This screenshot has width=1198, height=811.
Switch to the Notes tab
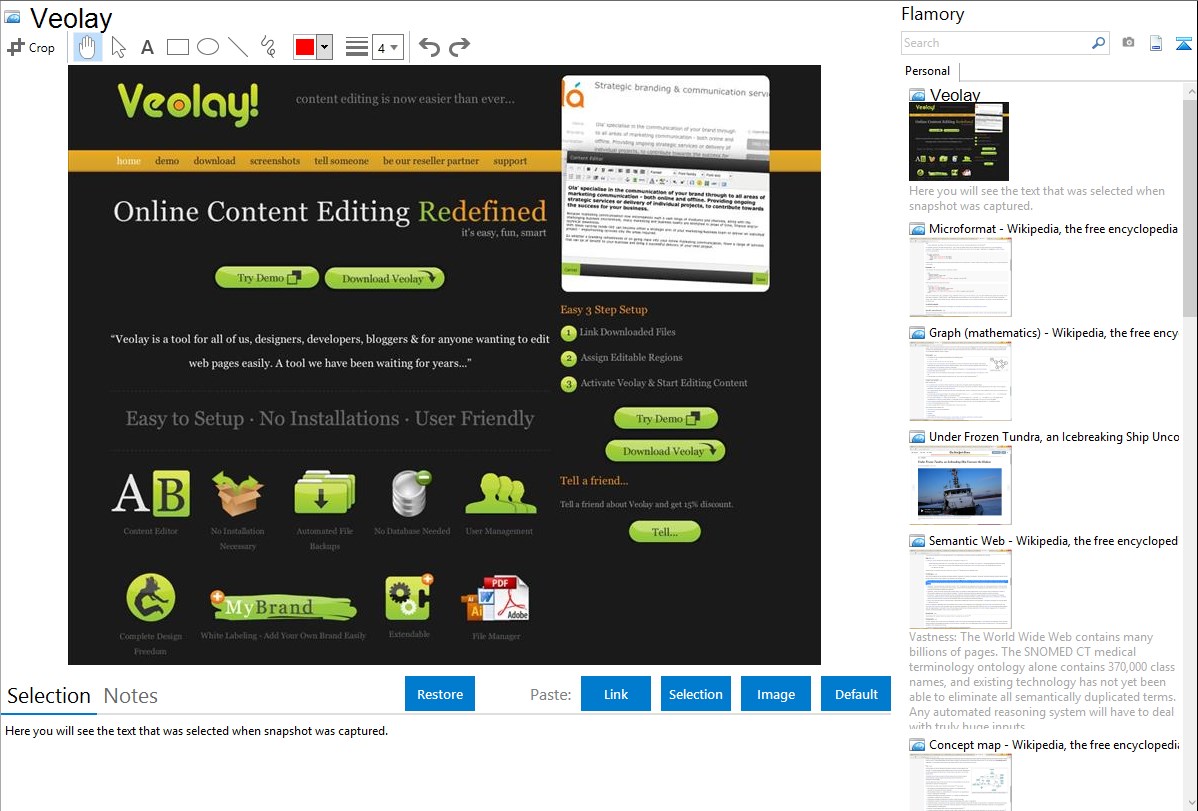(x=131, y=696)
